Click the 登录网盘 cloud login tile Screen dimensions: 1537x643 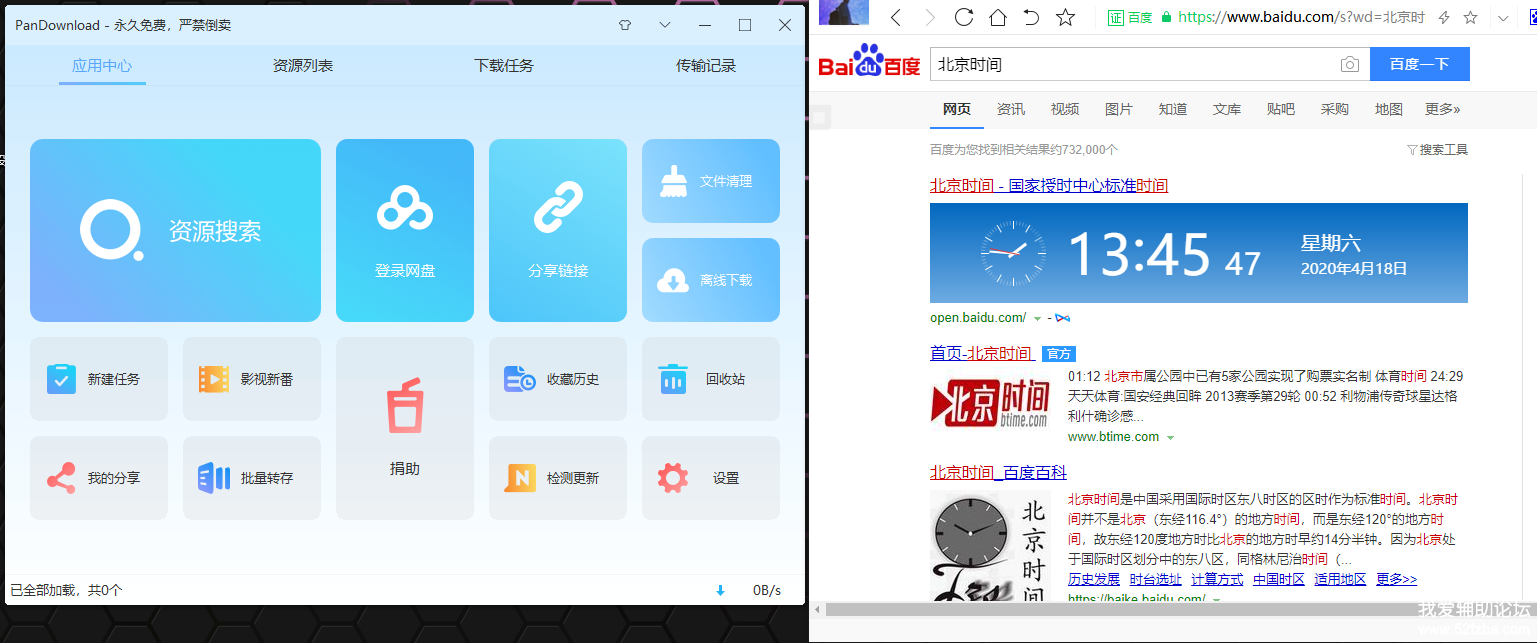(x=405, y=230)
